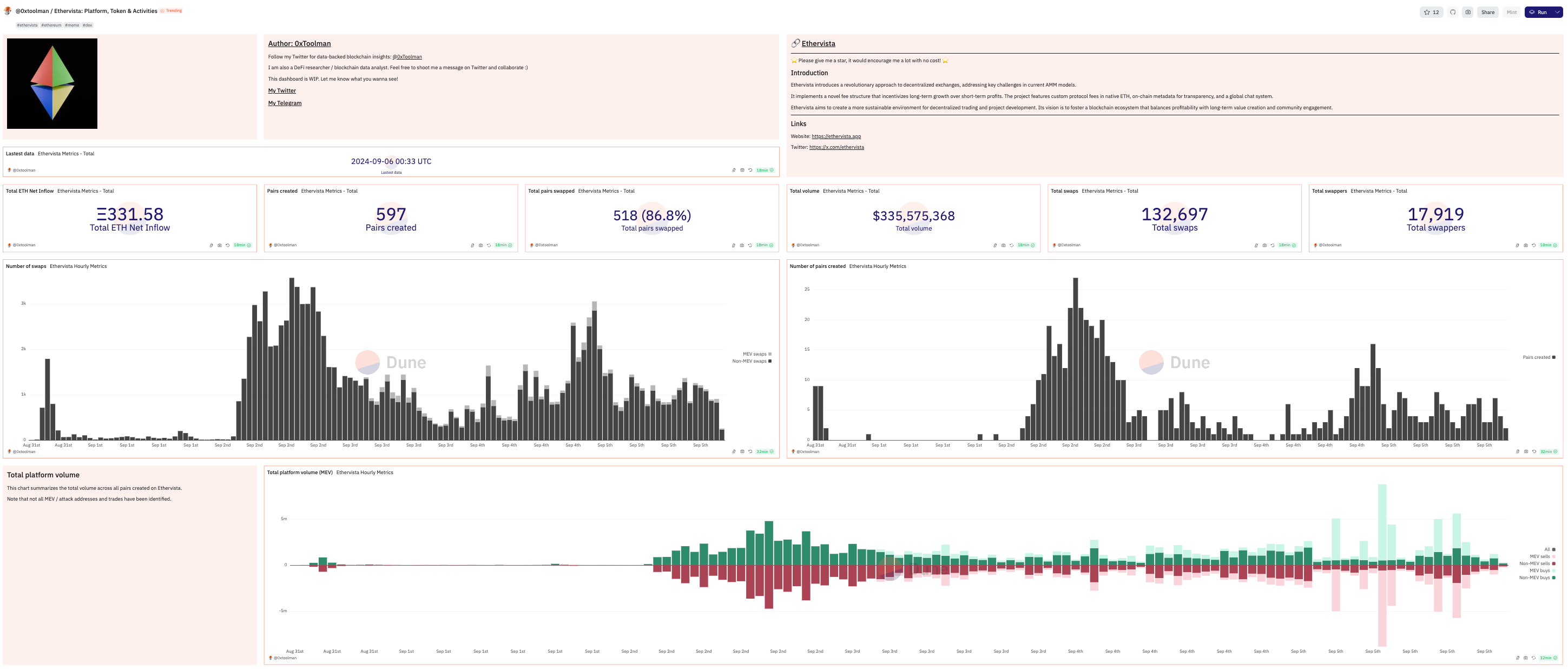Refresh the Total swappers counter widget
This screenshot has height=669, width=1568.
pos(1533,245)
